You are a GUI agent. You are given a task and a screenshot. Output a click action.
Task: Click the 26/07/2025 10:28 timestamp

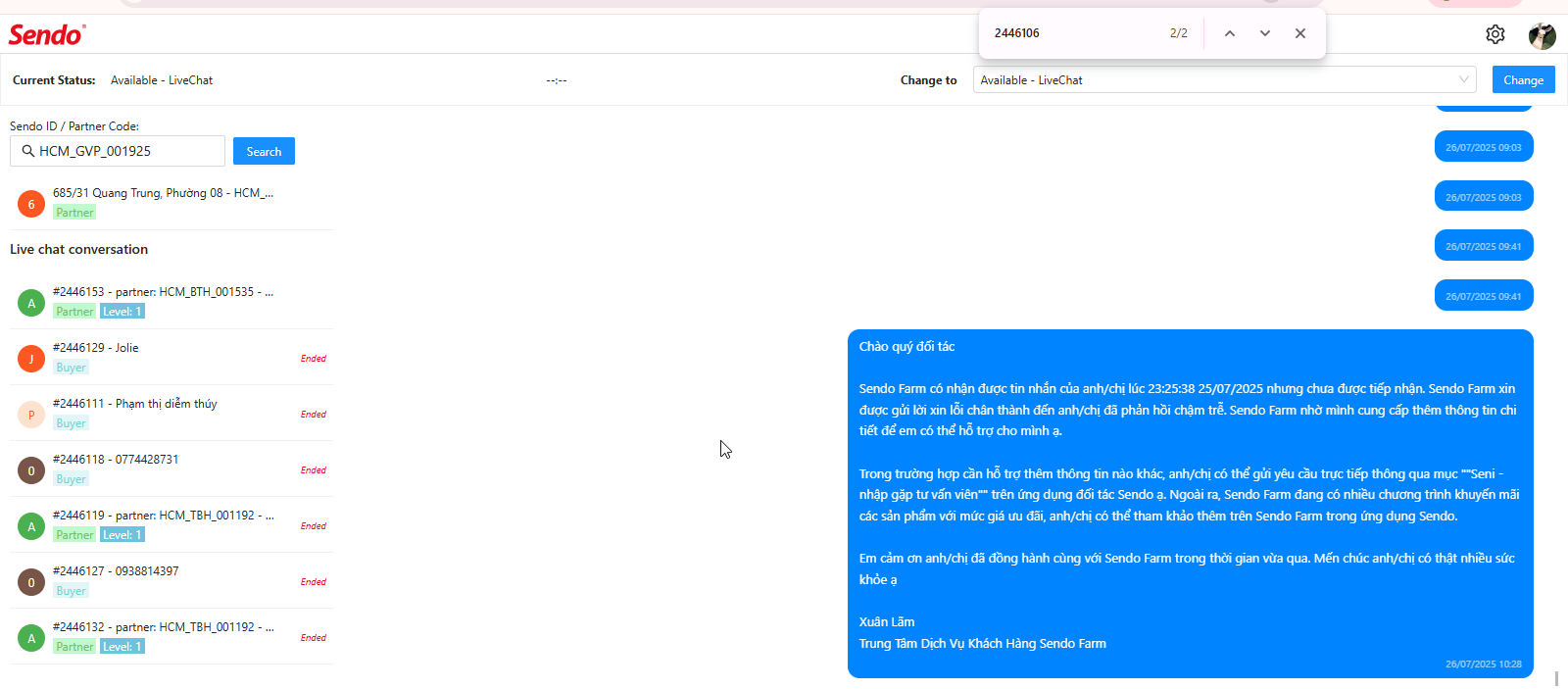coord(1484,664)
